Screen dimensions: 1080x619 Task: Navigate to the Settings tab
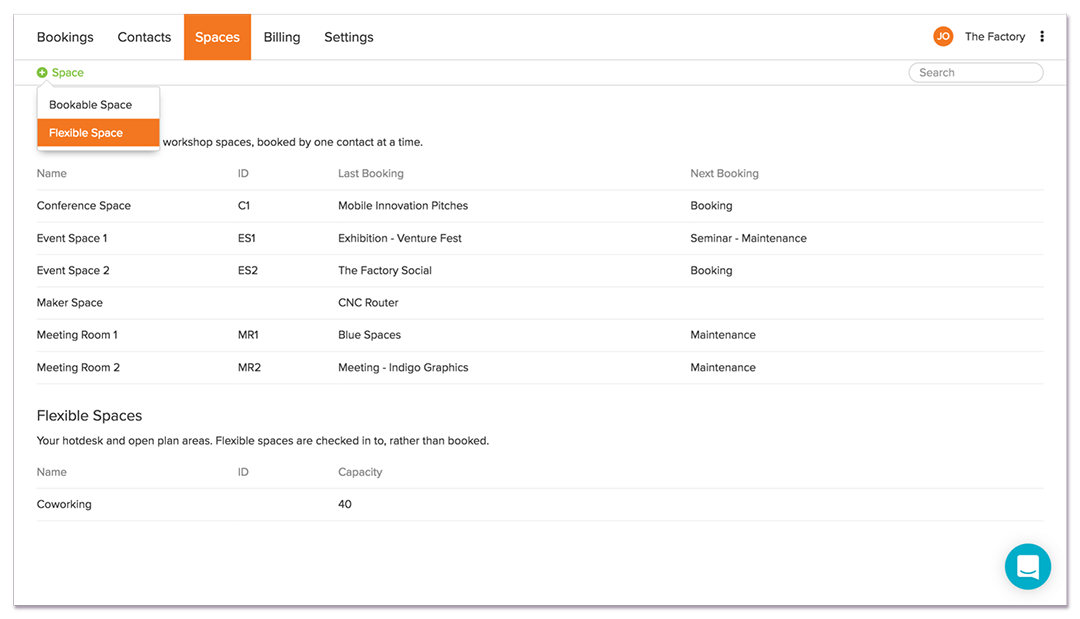(349, 37)
